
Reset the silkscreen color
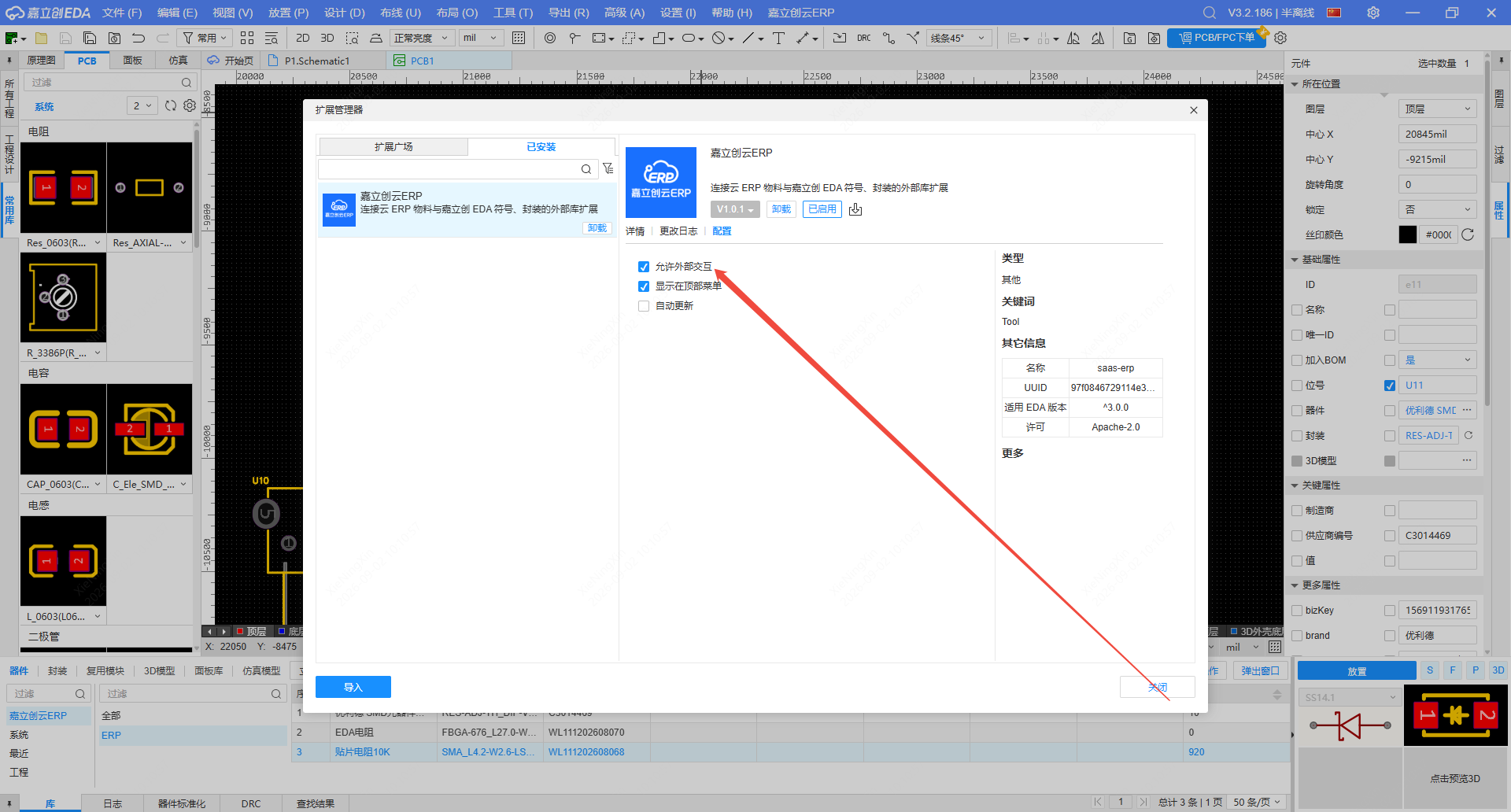1468,234
